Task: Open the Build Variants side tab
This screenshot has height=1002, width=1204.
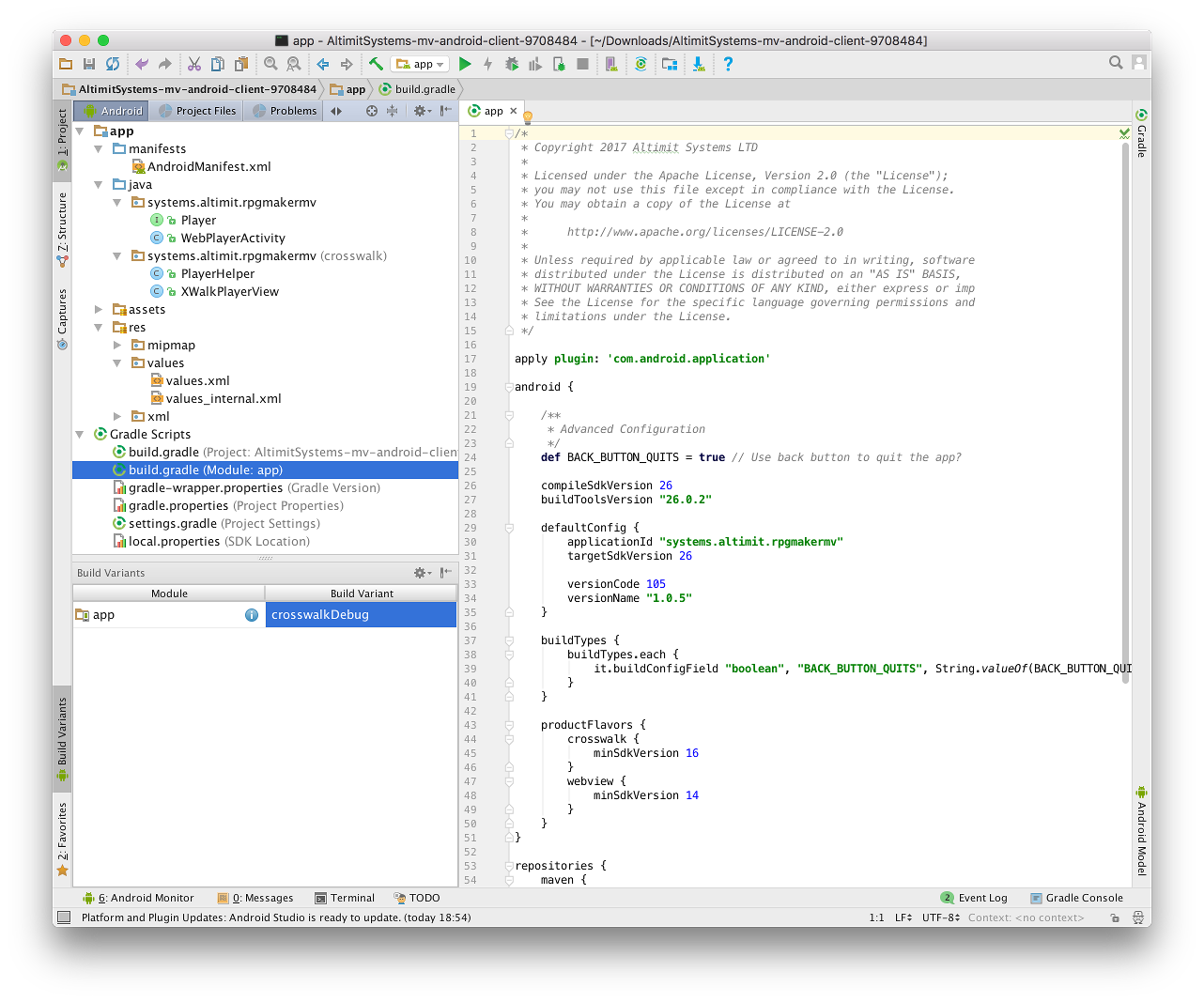Action: pyautogui.click(x=62, y=739)
